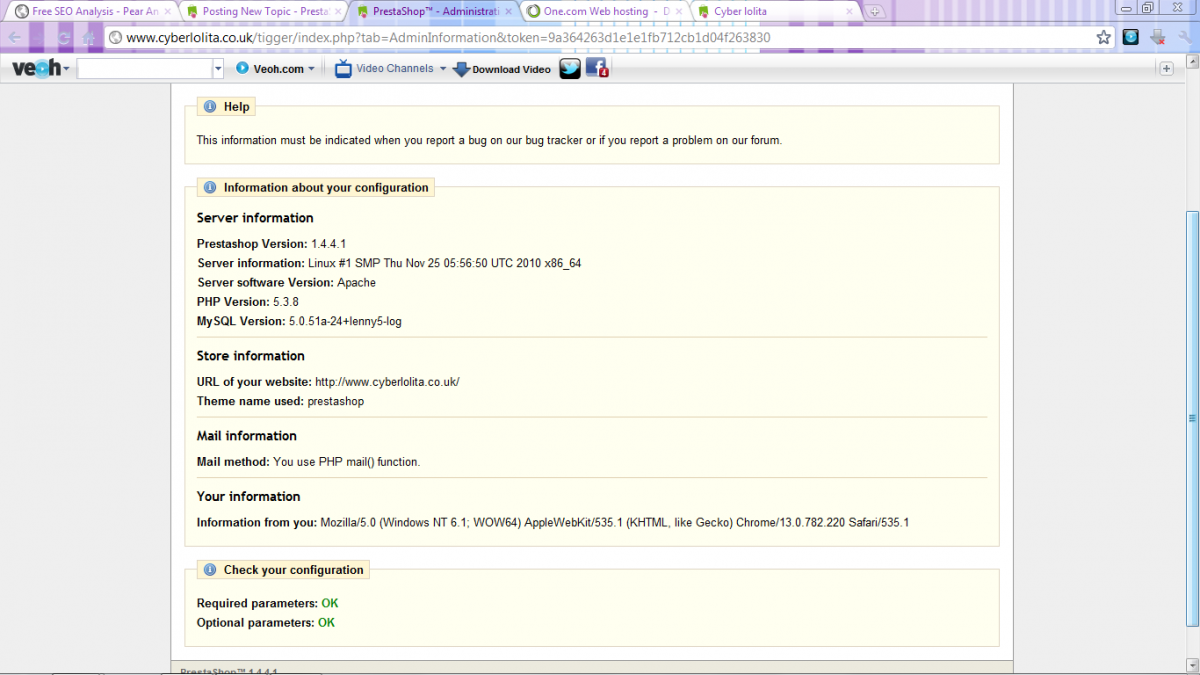1200x675 pixels.
Task: Click the 'Prestashop Version: 1.4.4.1' line
Action: [271, 244]
